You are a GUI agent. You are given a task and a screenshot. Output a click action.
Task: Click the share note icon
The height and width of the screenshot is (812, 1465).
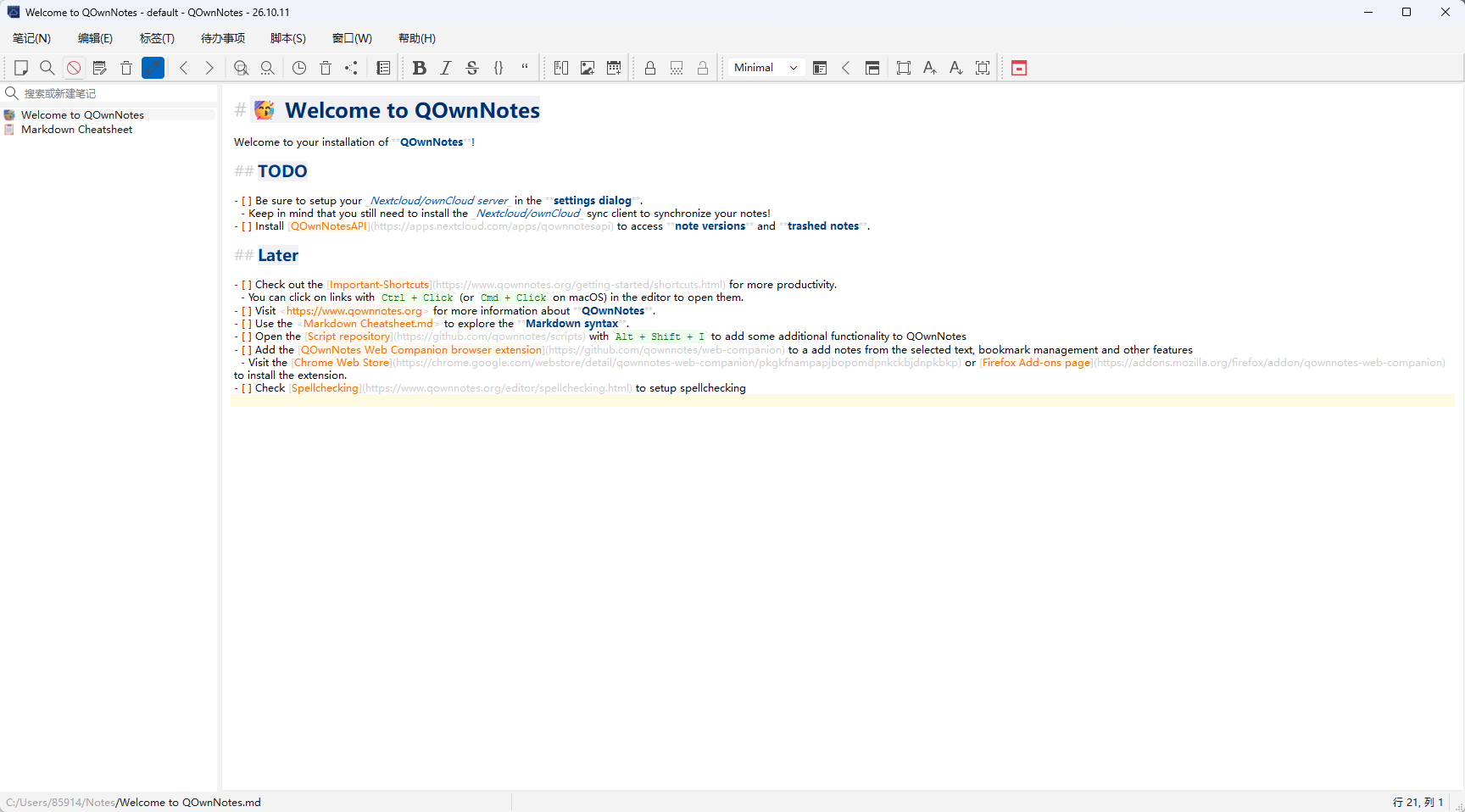pos(352,68)
